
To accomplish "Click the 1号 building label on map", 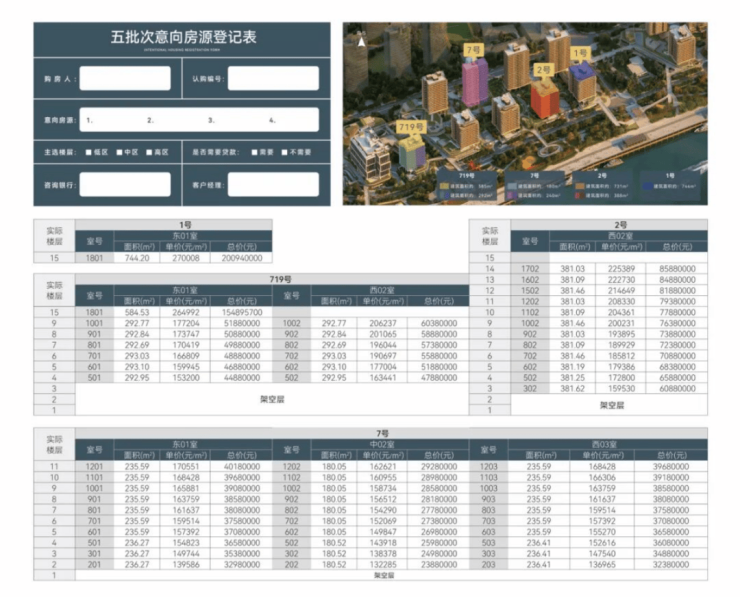I will [580, 52].
